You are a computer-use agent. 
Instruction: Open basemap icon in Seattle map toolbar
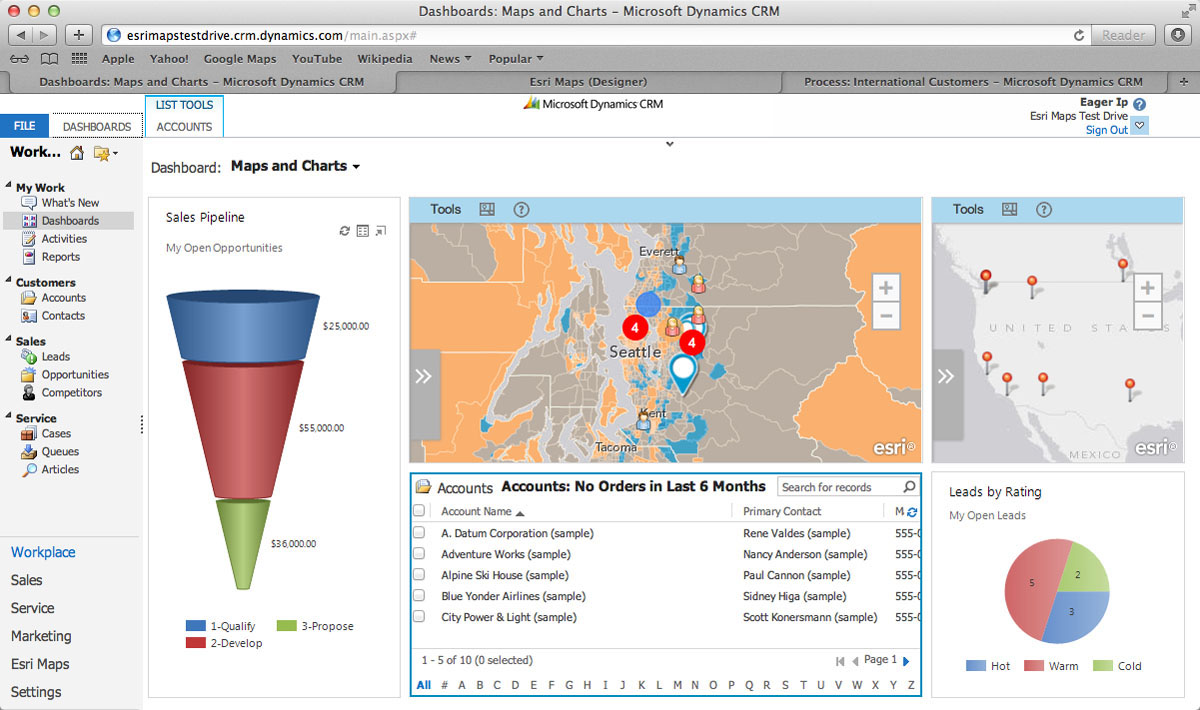(x=487, y=210)
